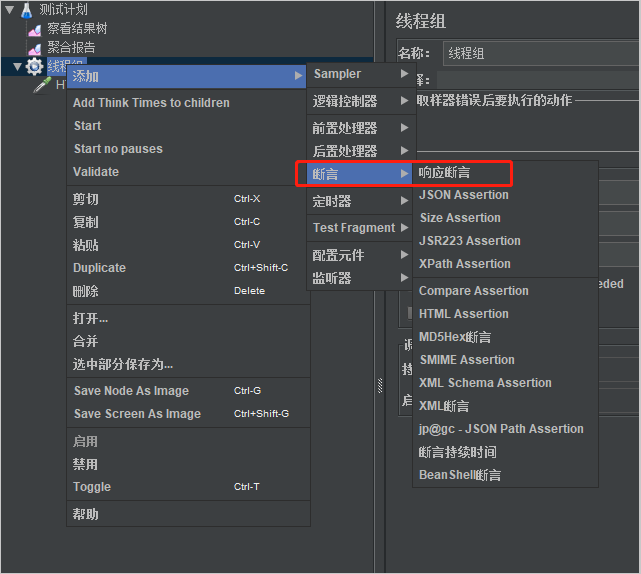Expand the 定时器 submenu
The width and height of the screenshot is (641, 574).
(x=361, y=201)
